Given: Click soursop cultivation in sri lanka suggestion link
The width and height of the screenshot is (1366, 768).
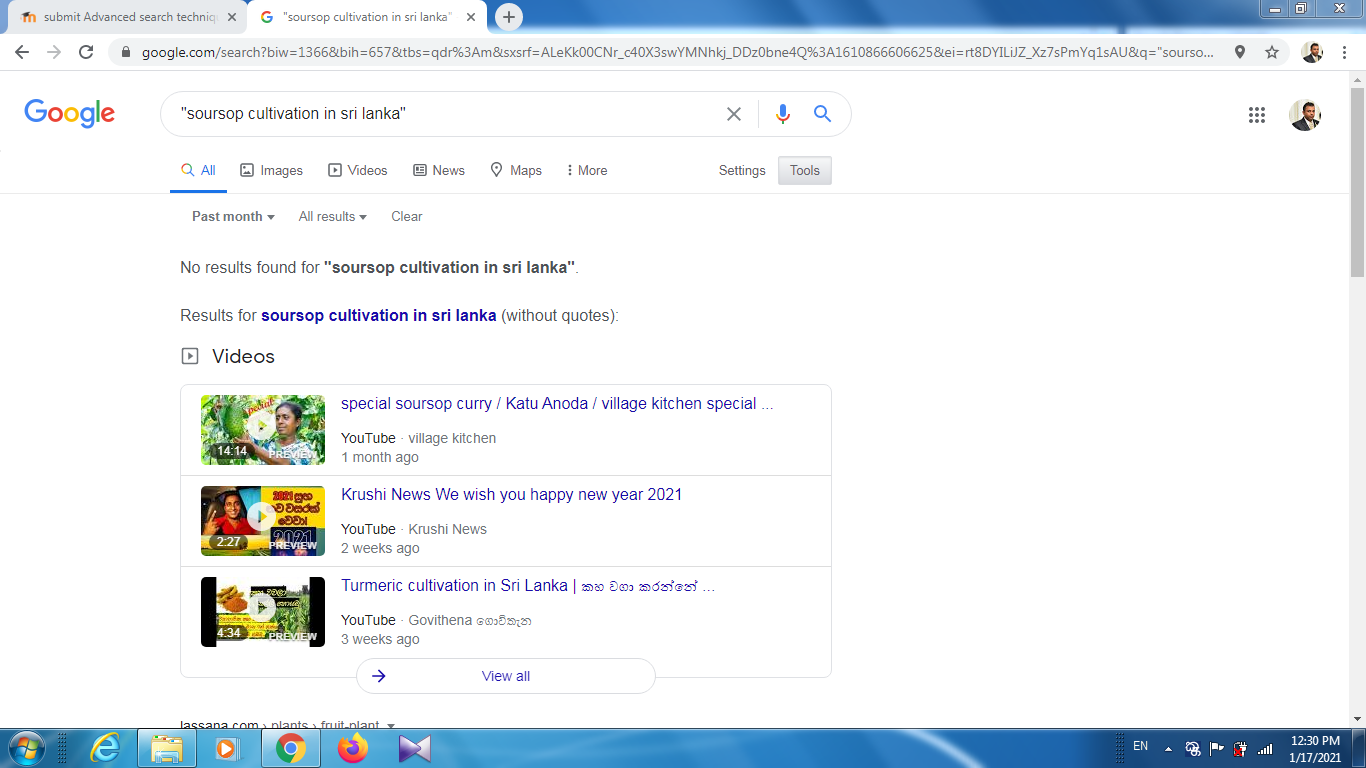Looking at the screenshot, I should pos(379,315).
